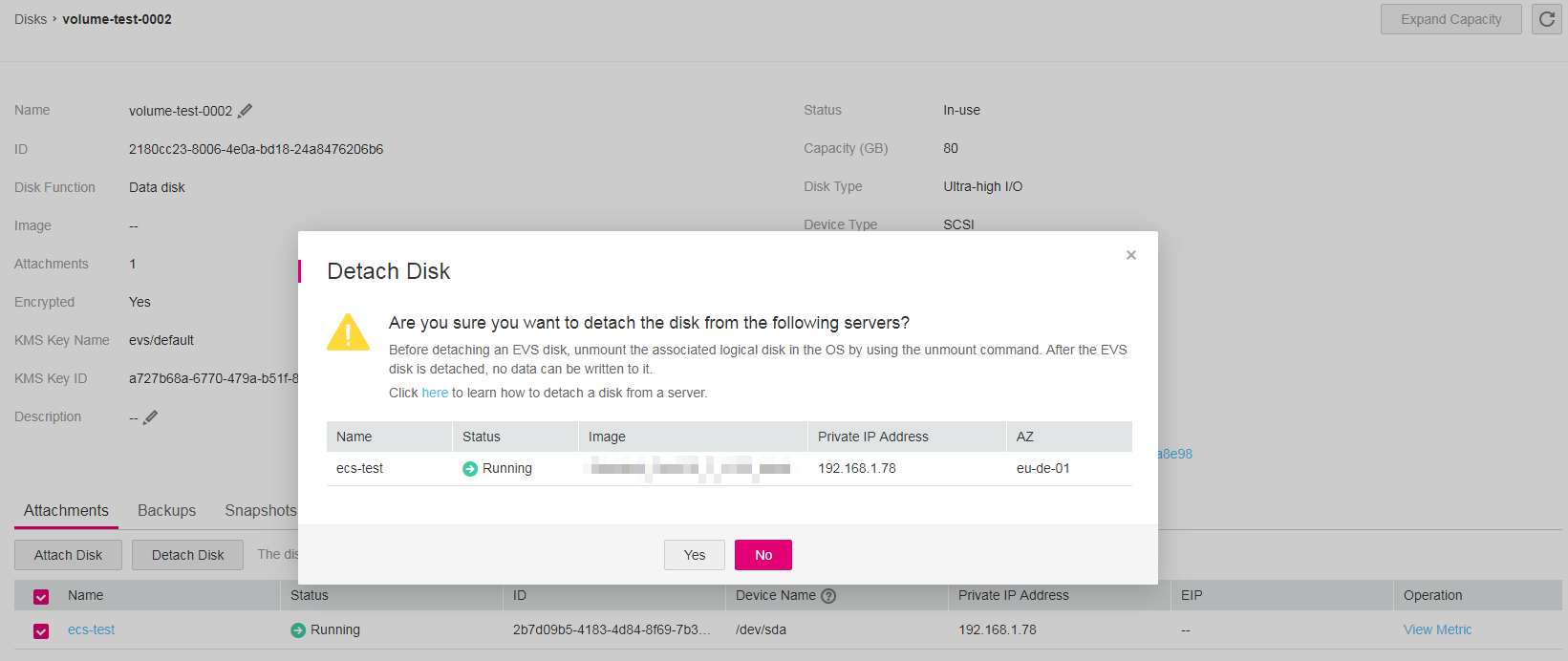The width and height of the screenshot is (1568, 661).
Task: Cancel detaching with No button
Action: point(763,555)
